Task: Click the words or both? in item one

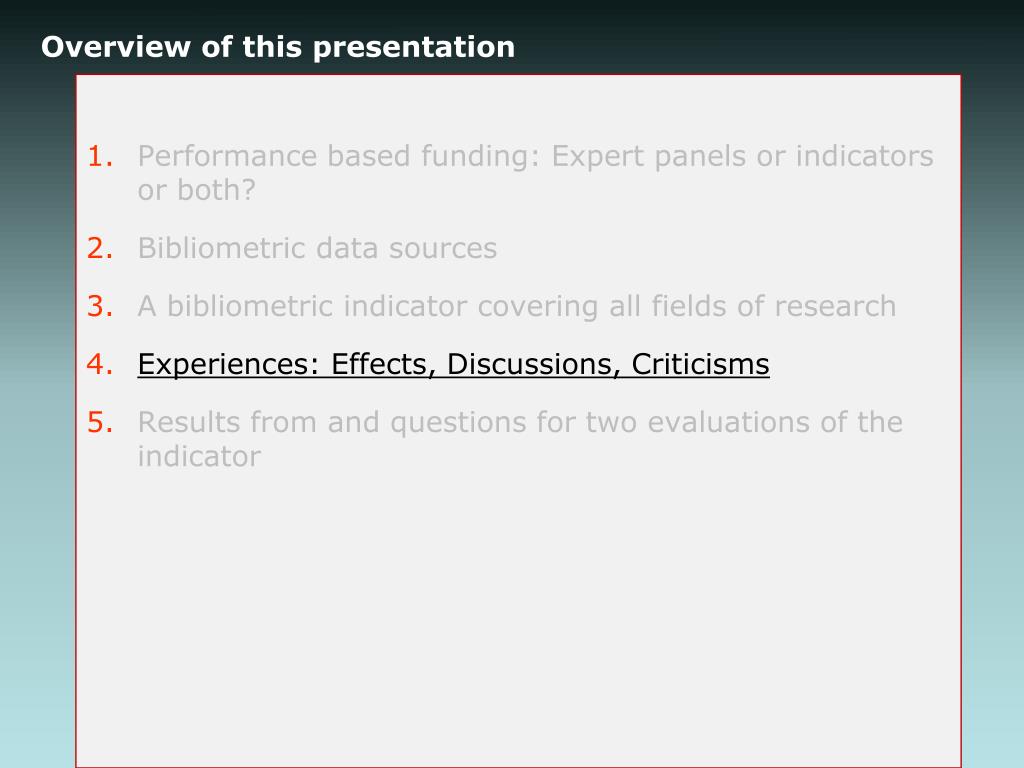Action: (x=197, y=190)
